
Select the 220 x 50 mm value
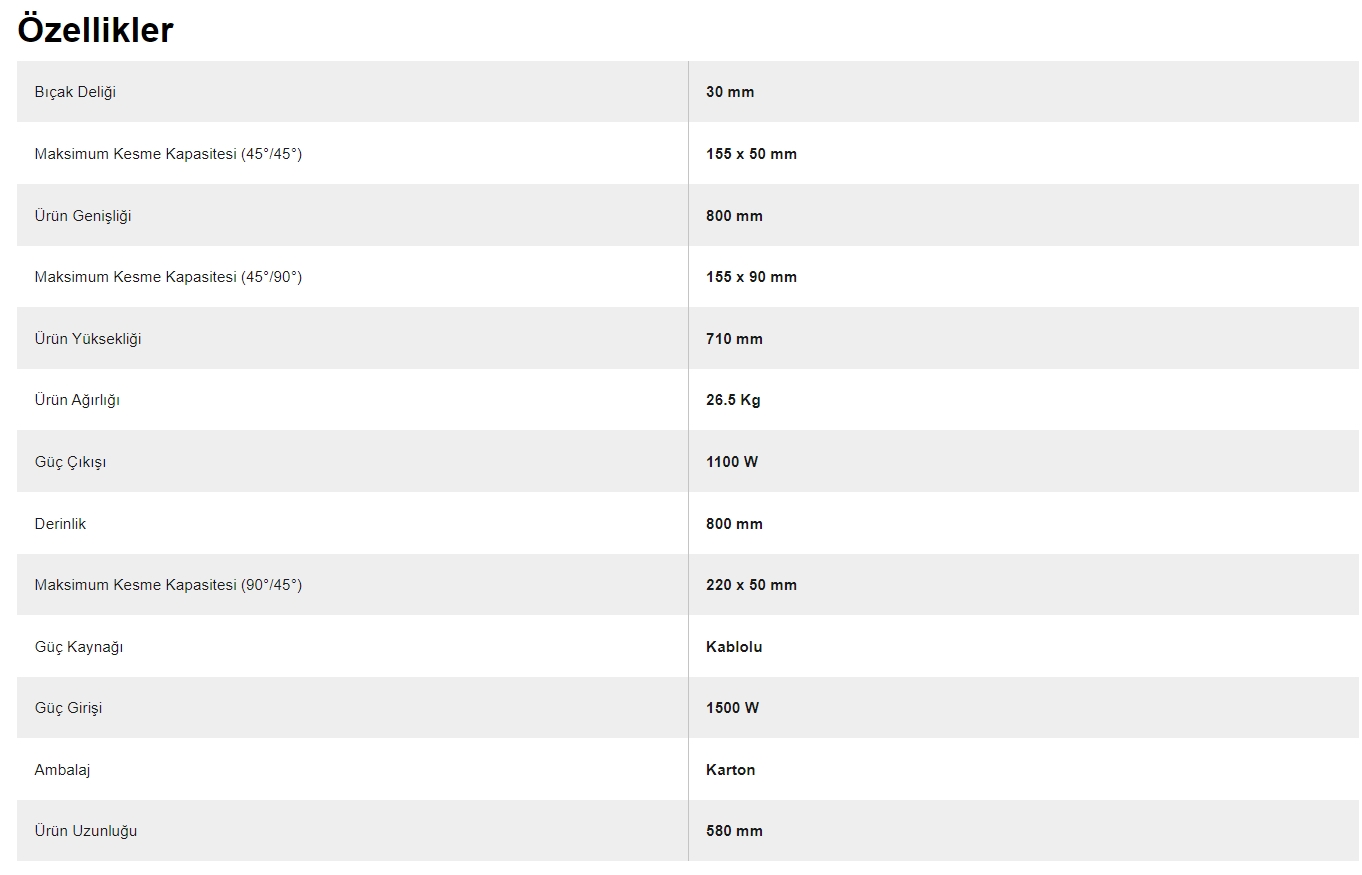click(751, 585)
